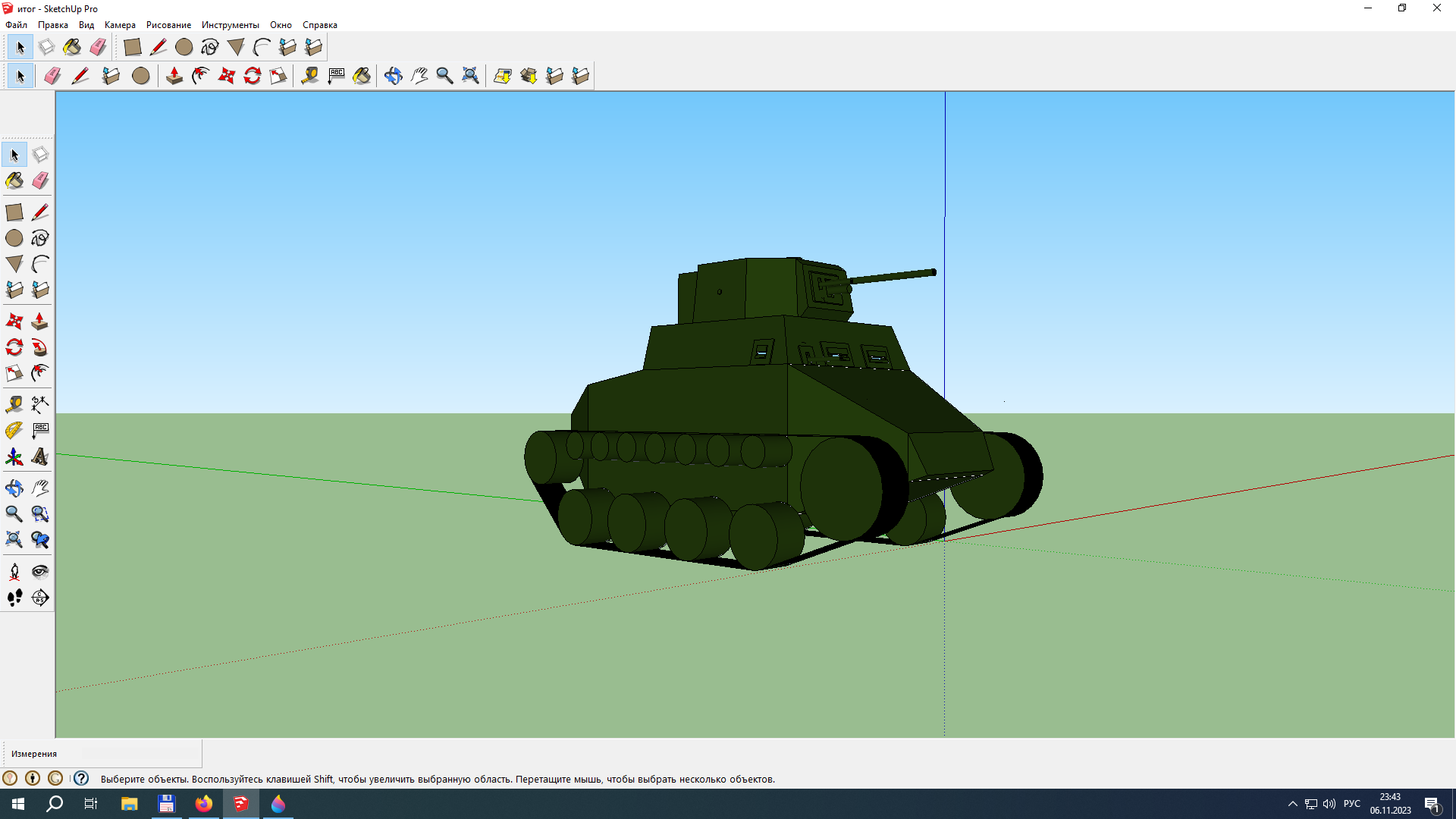Screen dimensions: 1456x819
Task: Open the Рисование menu
Action: tap(168, 25)
